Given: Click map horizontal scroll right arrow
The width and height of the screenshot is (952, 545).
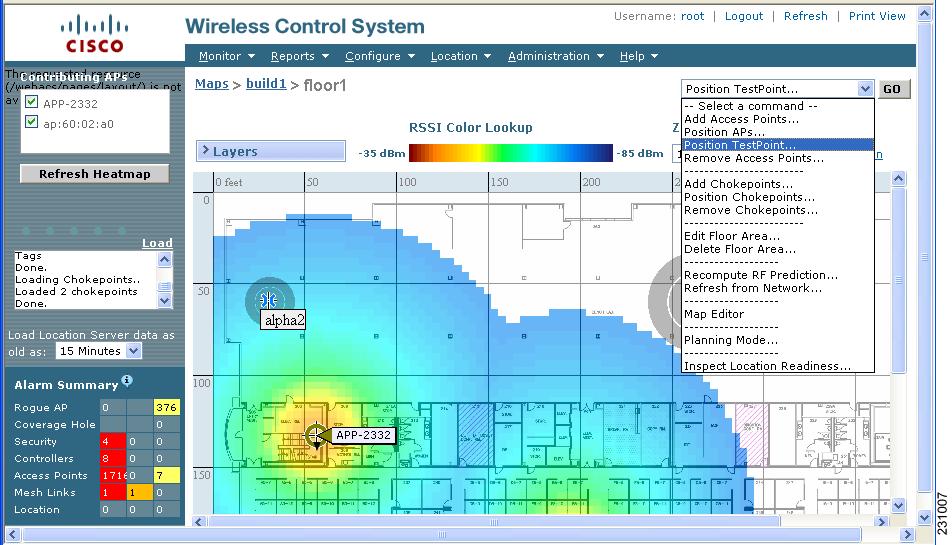Looking at the screenshot, I should [882, 521].
